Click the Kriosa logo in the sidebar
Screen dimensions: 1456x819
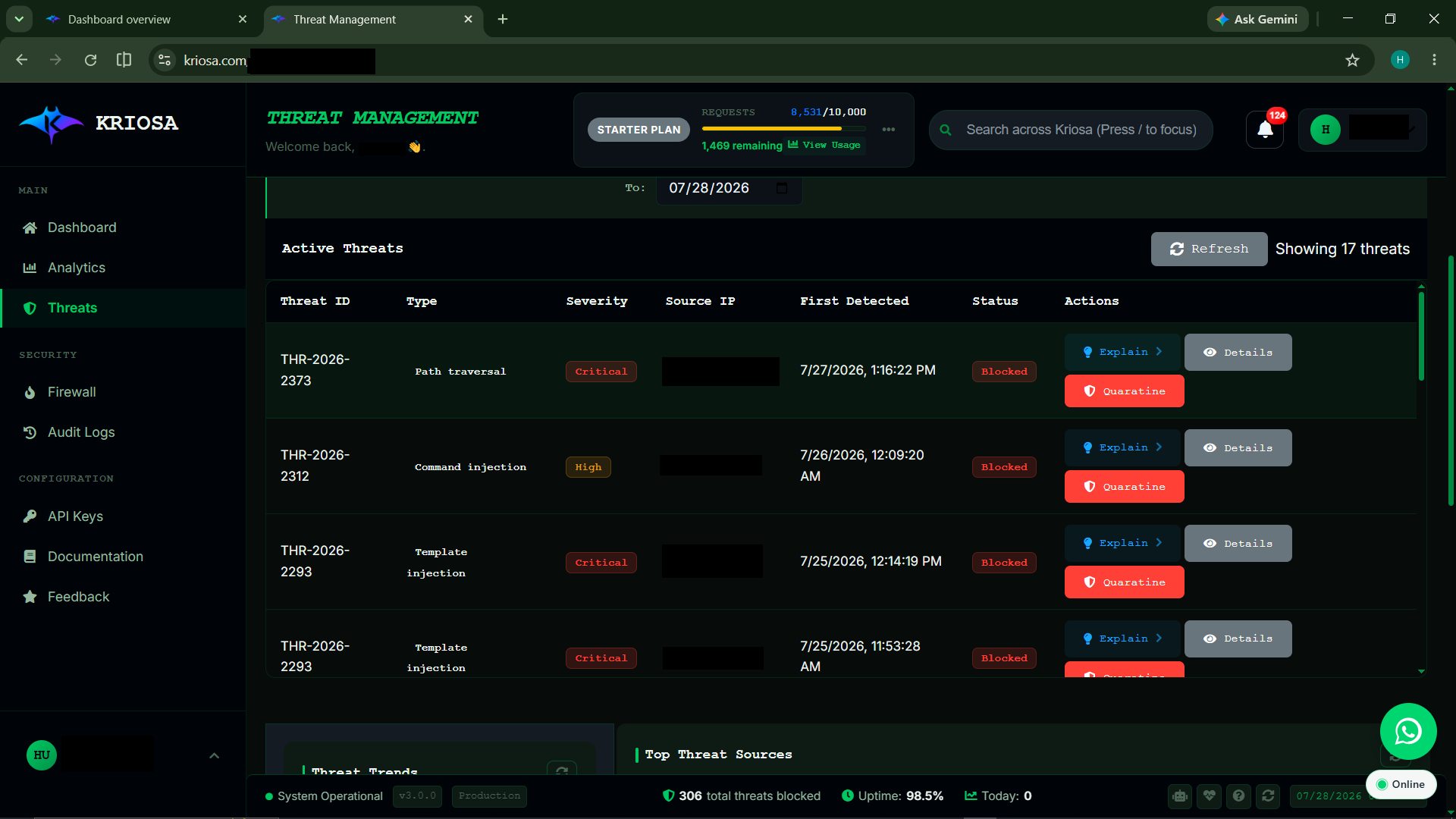click(99, 124)
